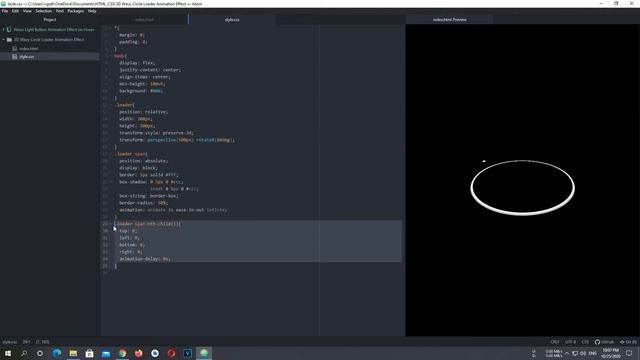The image size is (640, 360).
Task: Click the animation-delay: 0s line
Action: (144, 259)
